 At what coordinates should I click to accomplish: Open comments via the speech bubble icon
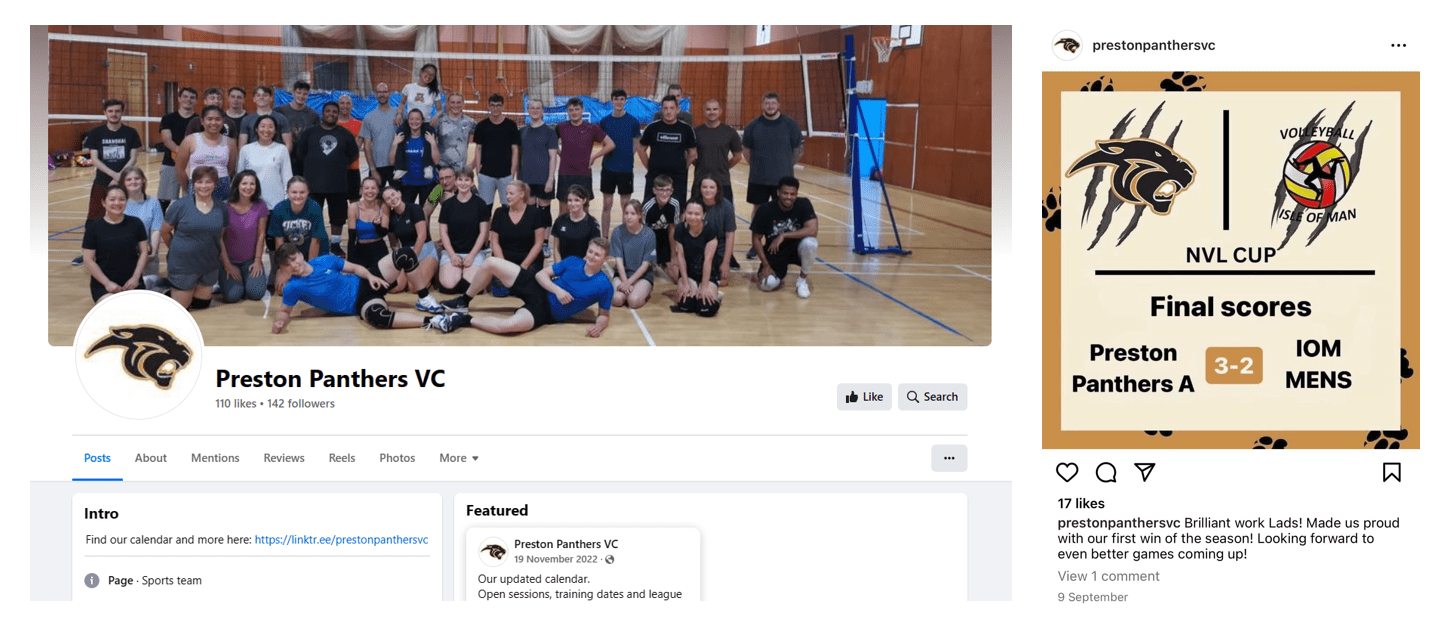pos(1106,472)
